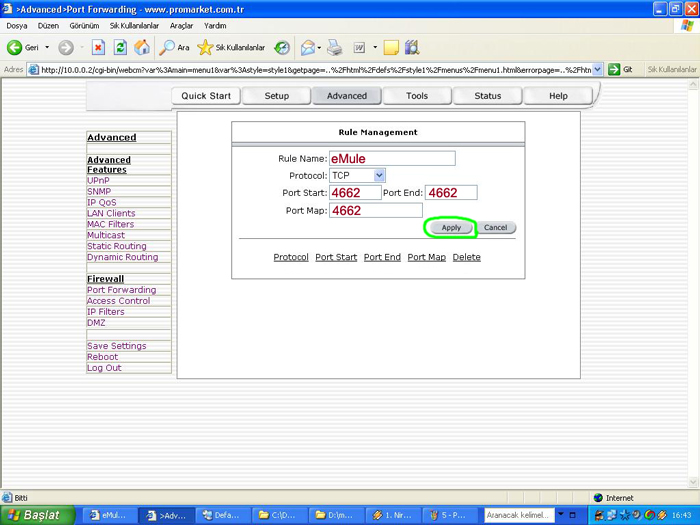Click the Save Settings link

(117, 346)
